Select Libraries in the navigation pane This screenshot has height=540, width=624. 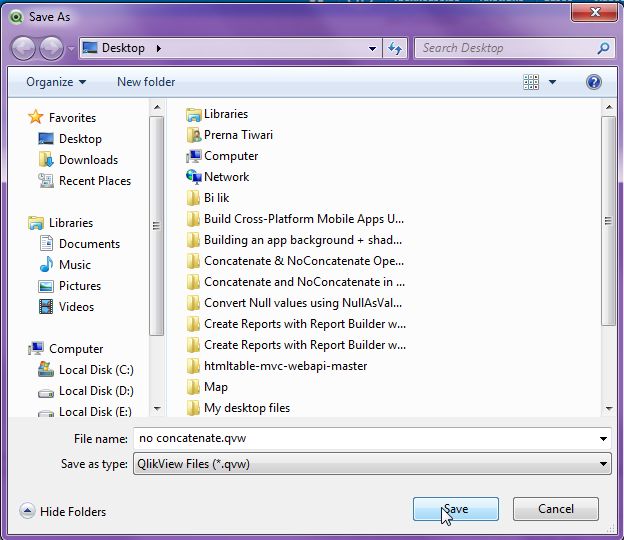click(x=71, y=222)
